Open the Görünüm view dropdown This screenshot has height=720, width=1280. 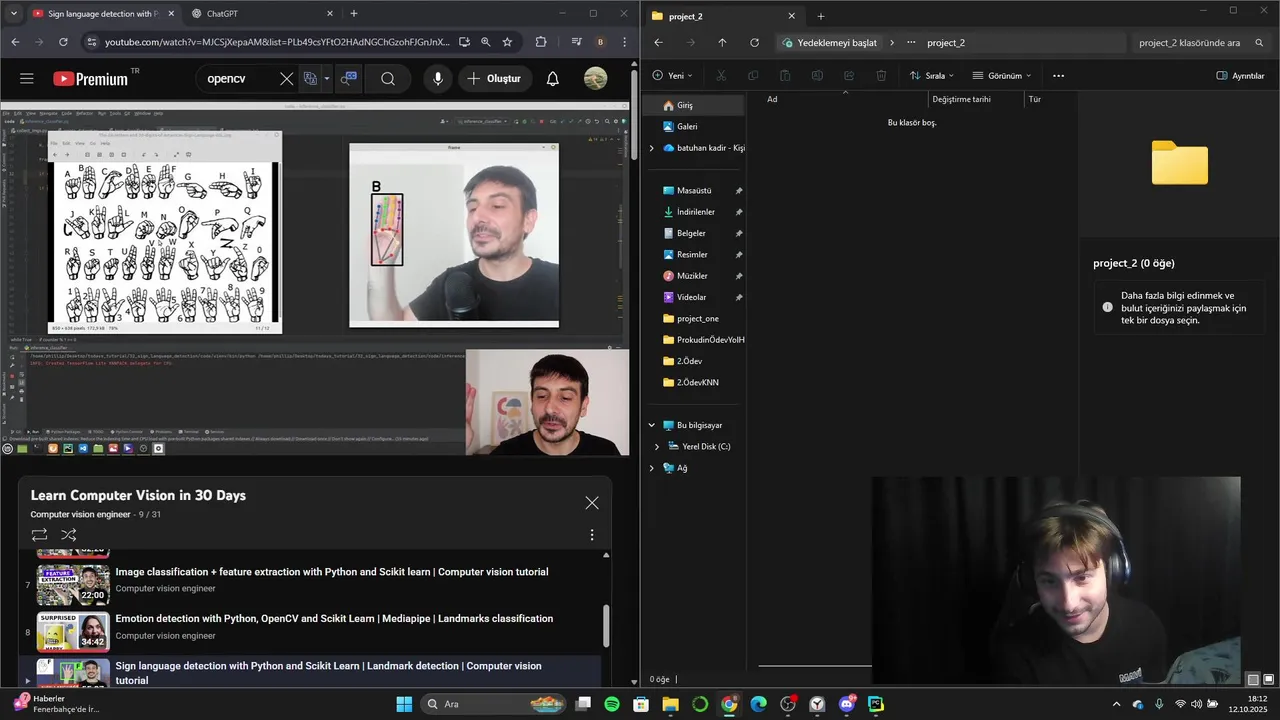1001,76
